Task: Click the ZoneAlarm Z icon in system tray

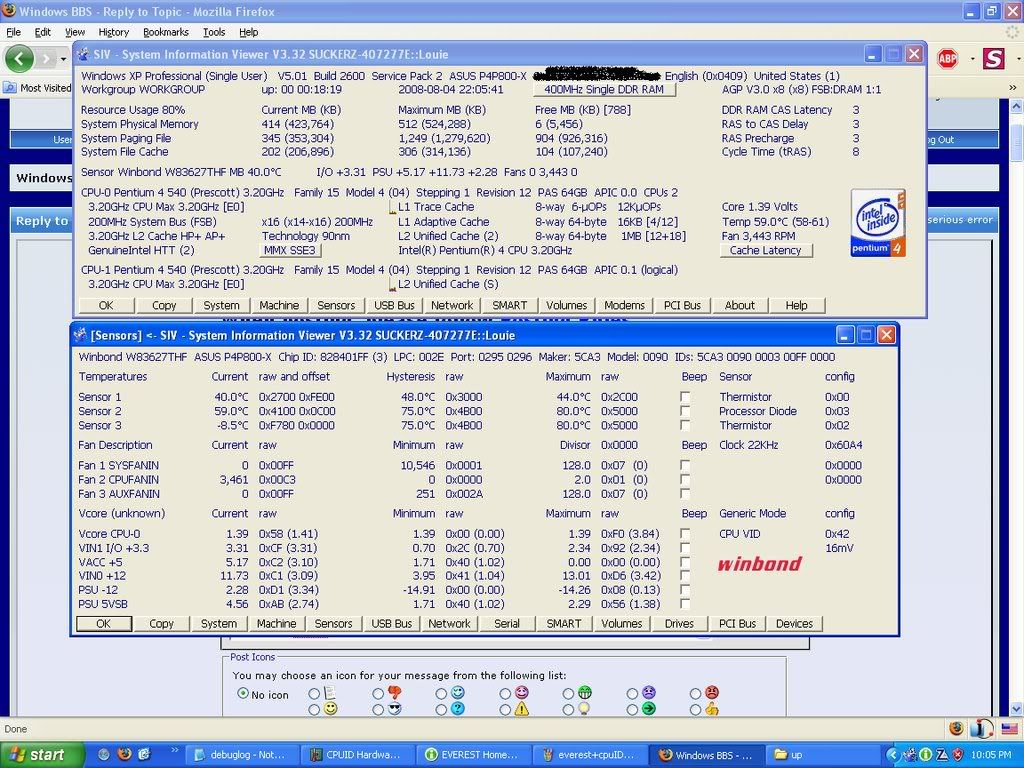Action: pyautogui.click(x=941, y=755)
